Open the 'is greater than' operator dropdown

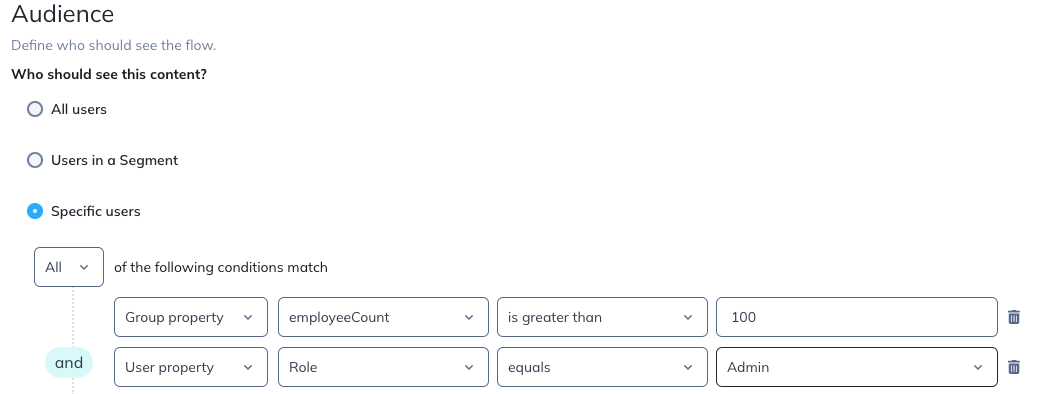tap(602, 317)
